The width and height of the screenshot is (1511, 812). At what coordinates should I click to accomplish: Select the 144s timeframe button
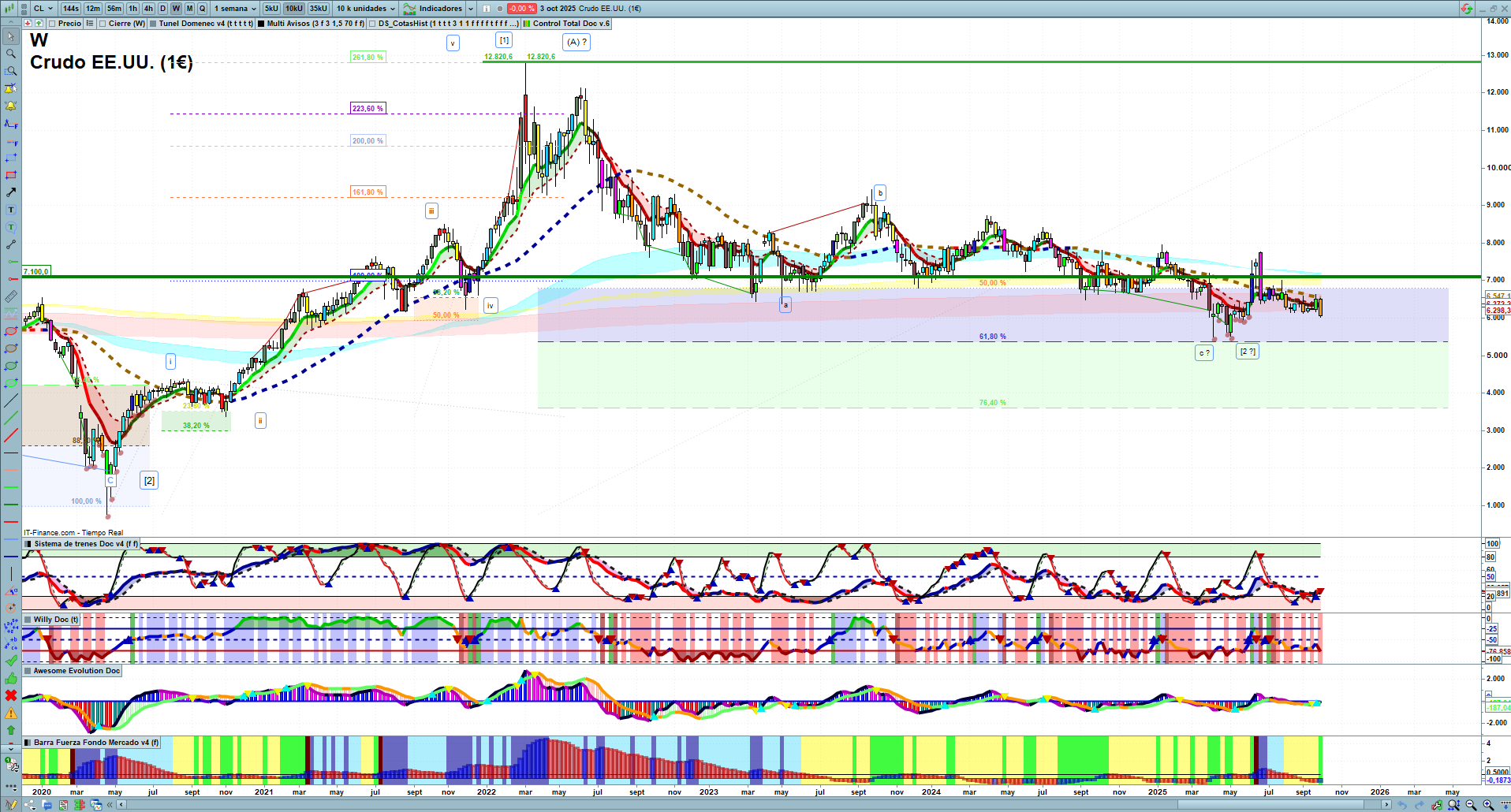pos(71,9)
